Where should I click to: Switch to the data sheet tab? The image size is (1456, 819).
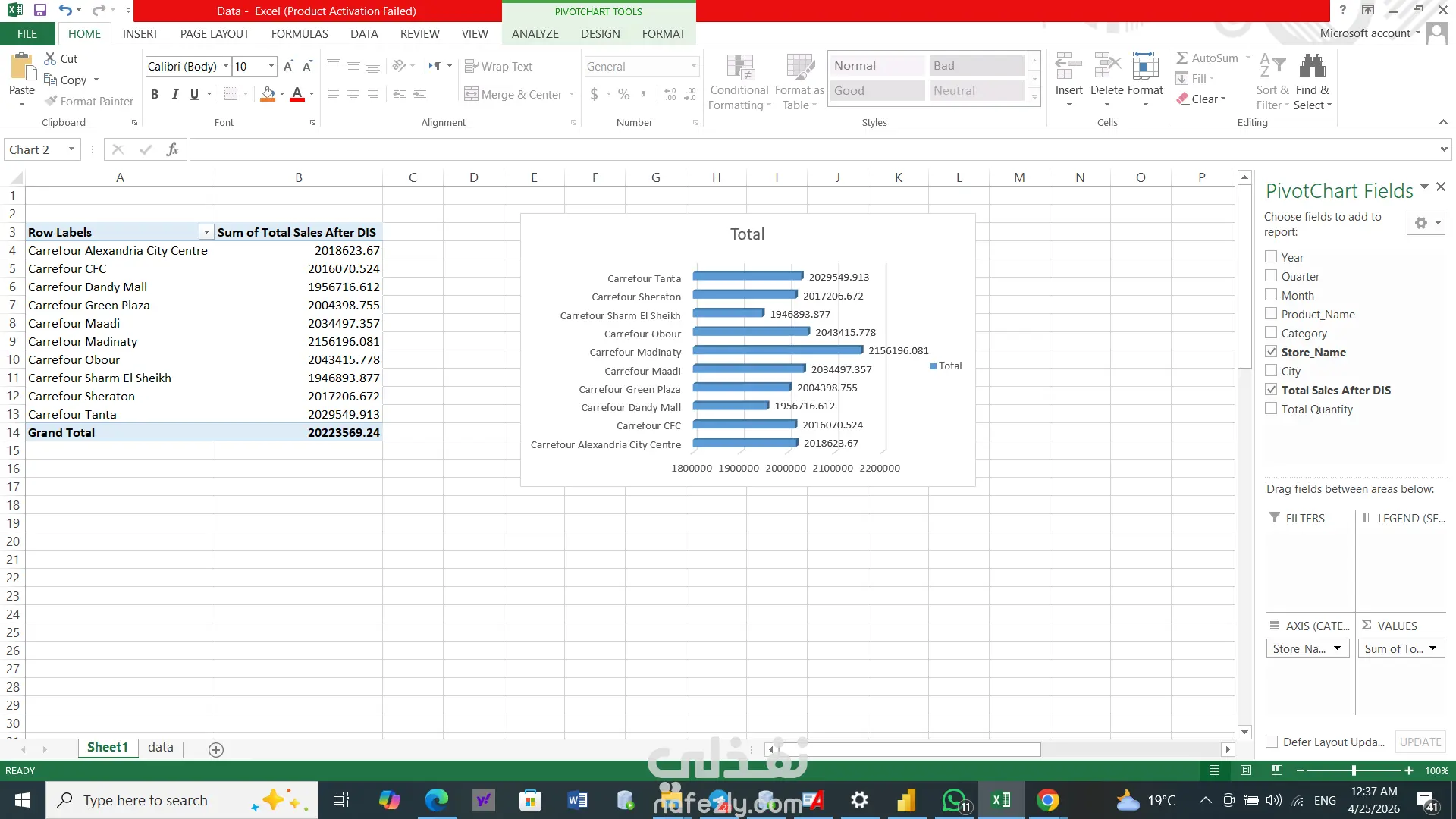click(x=161, y=748)
